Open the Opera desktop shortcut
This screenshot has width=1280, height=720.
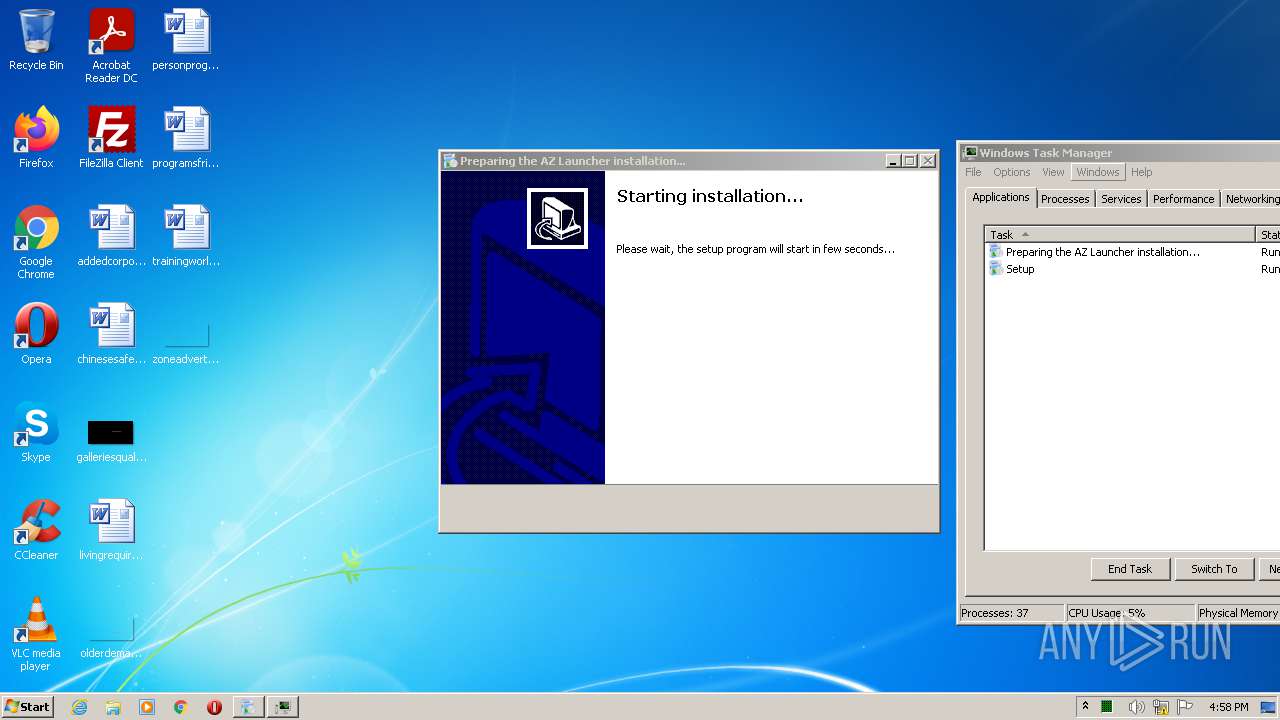tap(36, 334)
